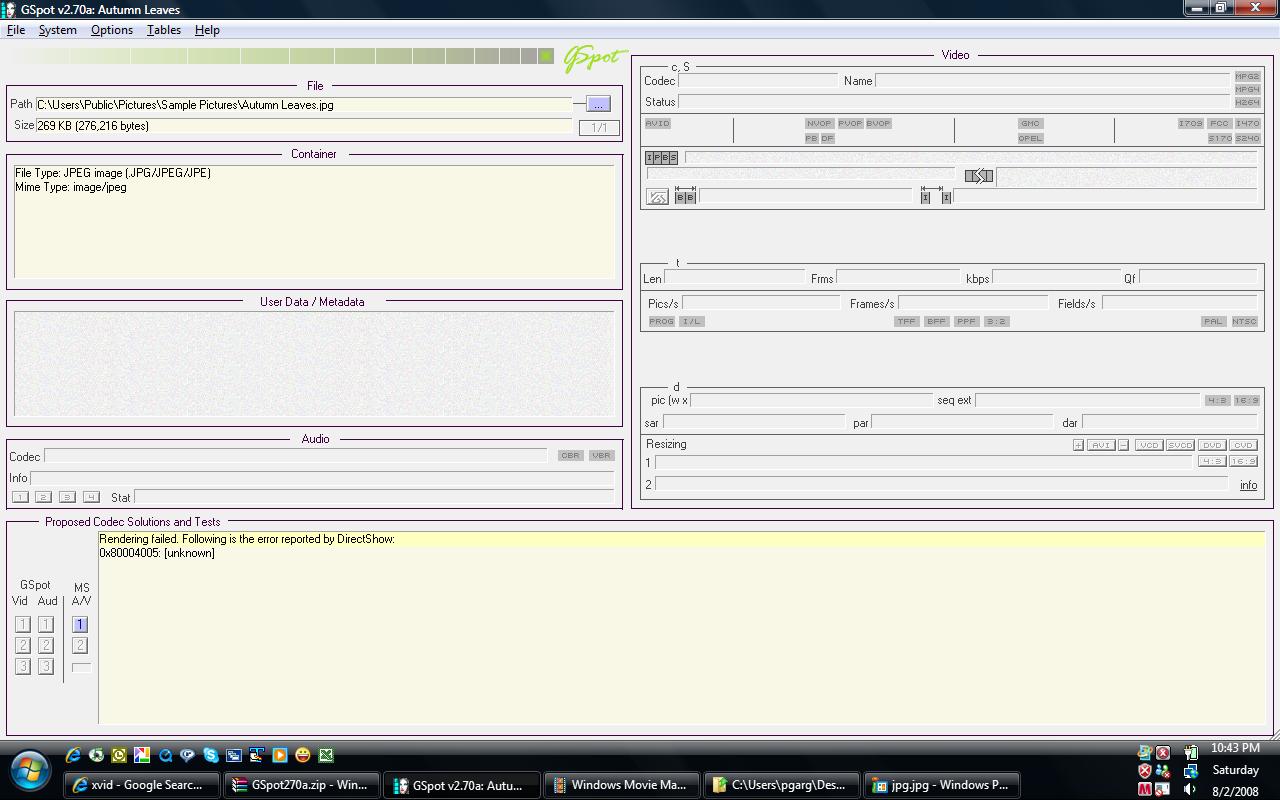The height and width of the screenshot is (800, 1280).
Task: Click the minus button in Resizing
Action: (1123, 445)
